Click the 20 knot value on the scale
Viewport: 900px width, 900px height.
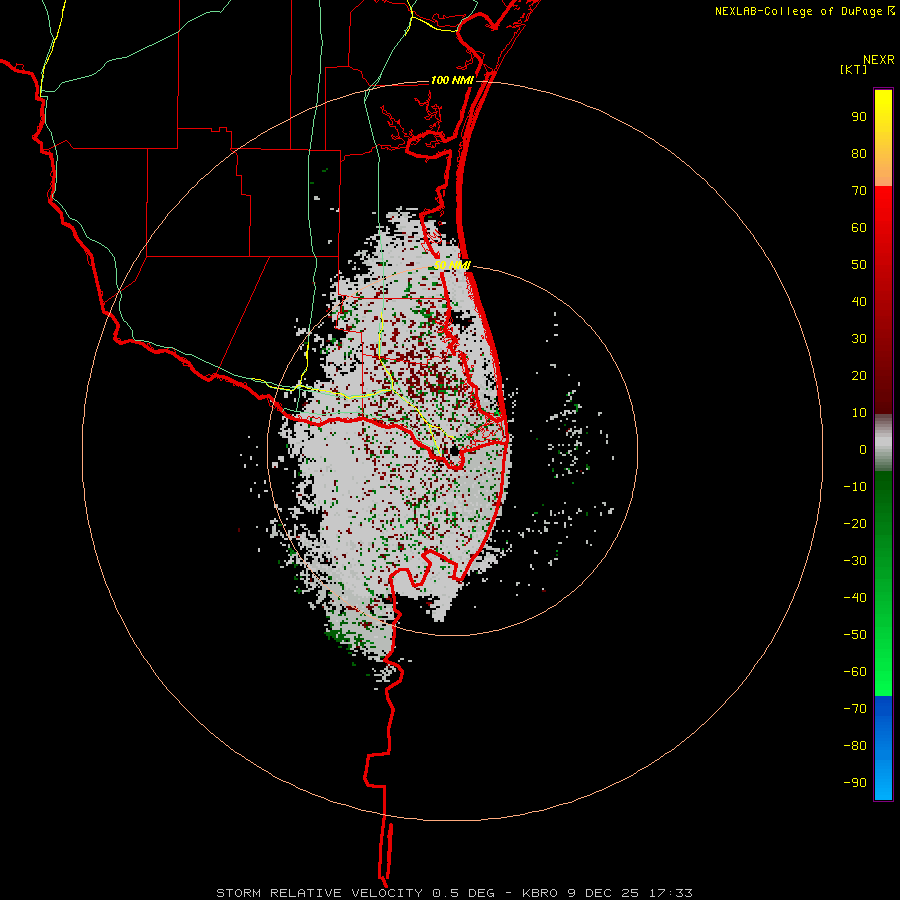point(859,375)
